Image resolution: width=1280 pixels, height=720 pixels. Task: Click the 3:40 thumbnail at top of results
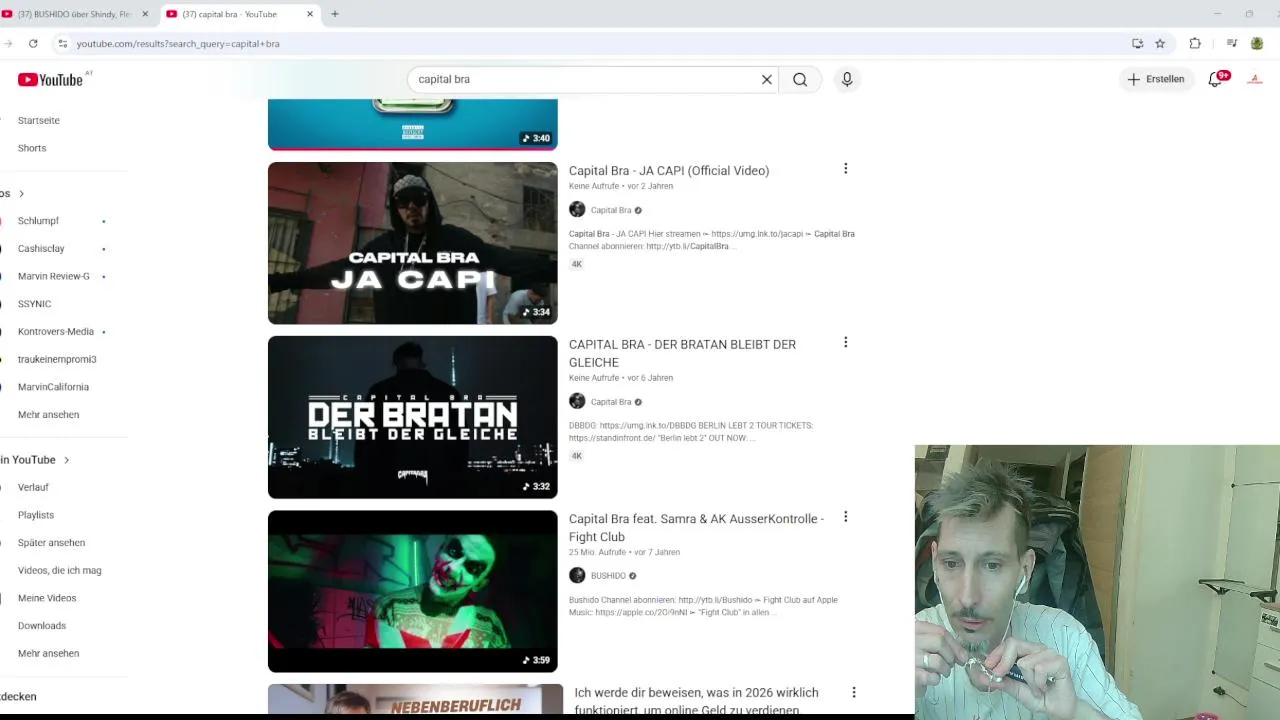coord(412,124)
